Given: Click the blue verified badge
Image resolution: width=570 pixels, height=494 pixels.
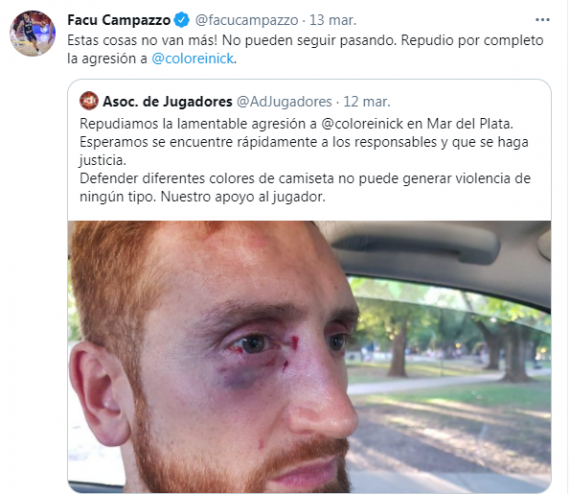Looking at the screenshot, I should click(x=182, y=20).
